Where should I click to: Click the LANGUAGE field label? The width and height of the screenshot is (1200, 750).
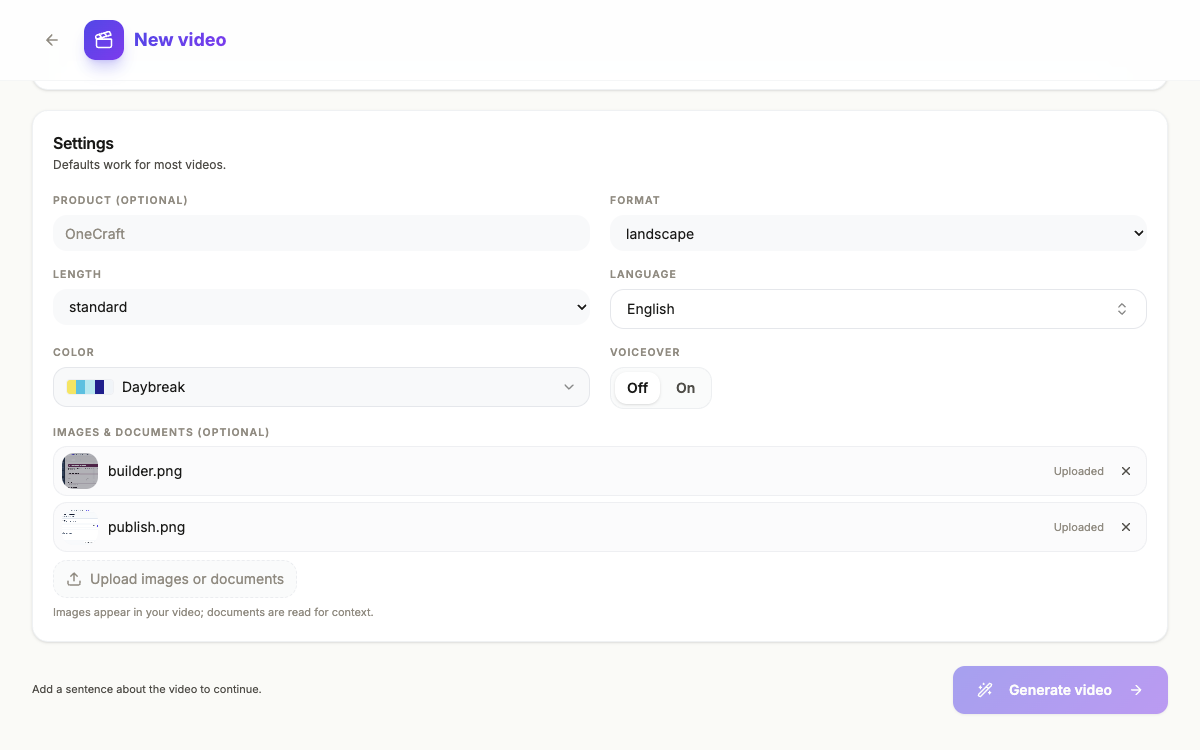pos(643,274)
